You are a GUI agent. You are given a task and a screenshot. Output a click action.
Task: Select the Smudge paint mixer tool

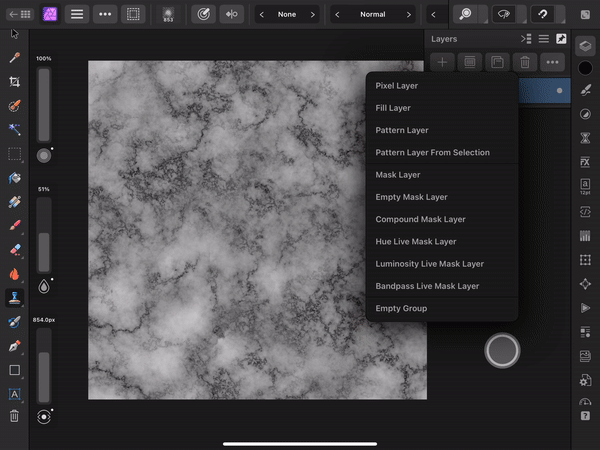click(x=15, y=322)
